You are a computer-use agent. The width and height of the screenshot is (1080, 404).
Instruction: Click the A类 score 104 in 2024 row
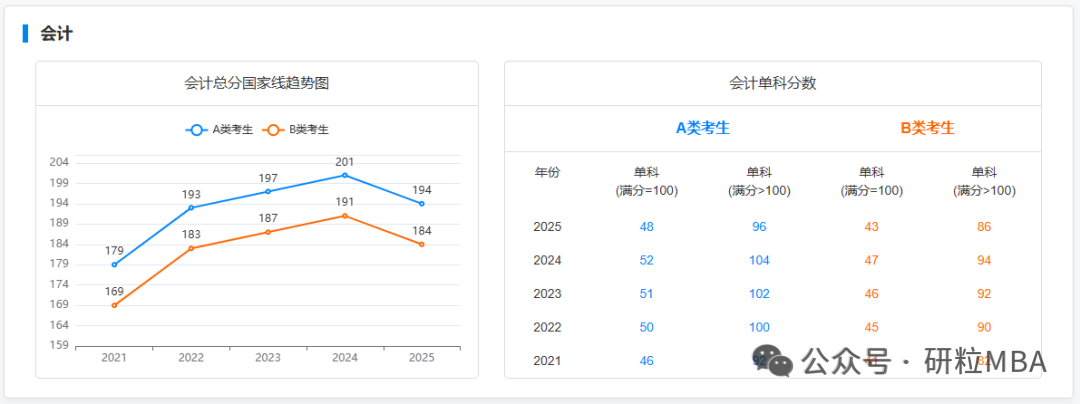pyautogui.click(x=759, y=260)
